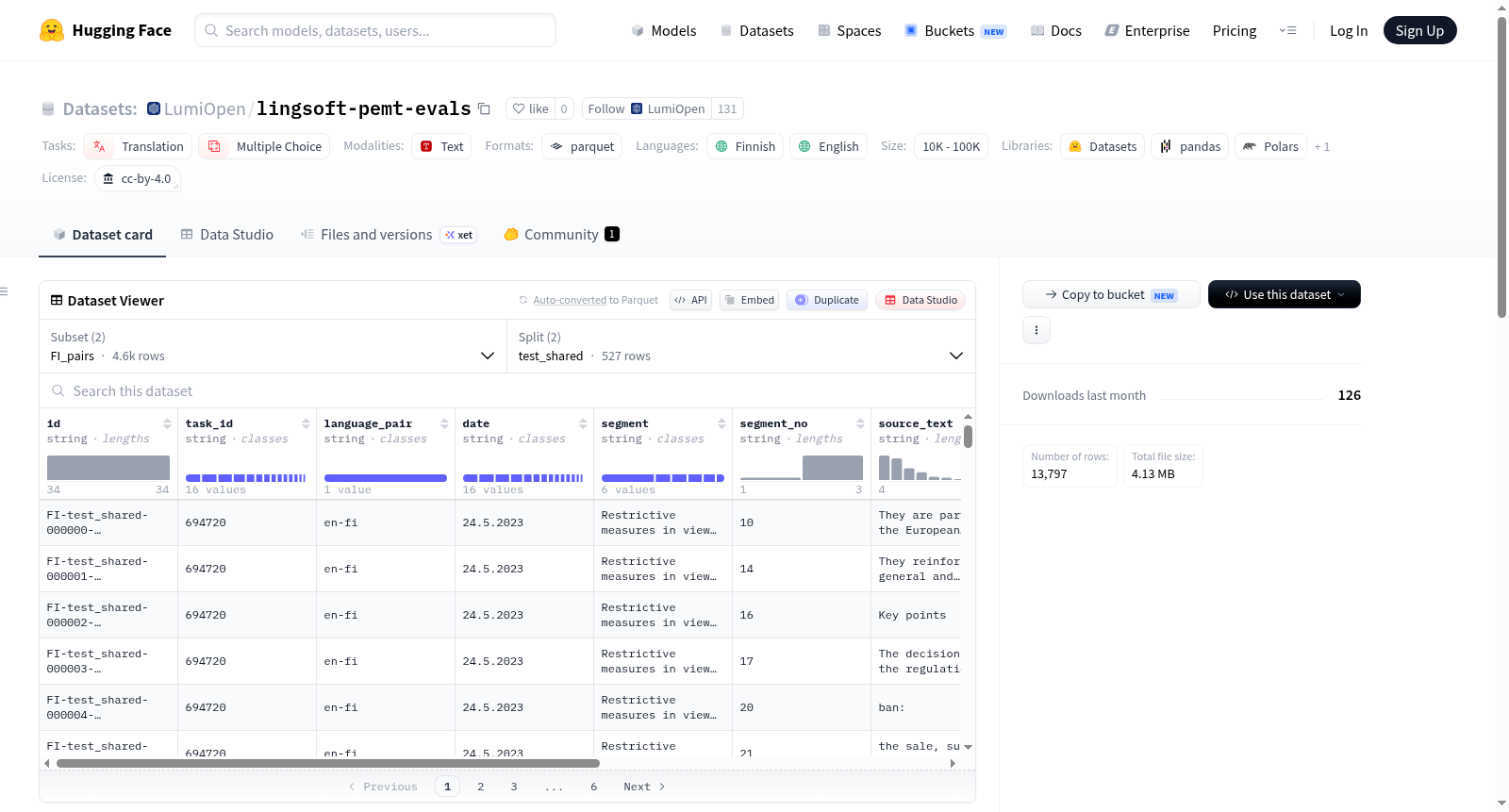Screen dimensions: 1509x812
Task: Select the first row id FI-test_shared-000000
Action: pos(97,522)
